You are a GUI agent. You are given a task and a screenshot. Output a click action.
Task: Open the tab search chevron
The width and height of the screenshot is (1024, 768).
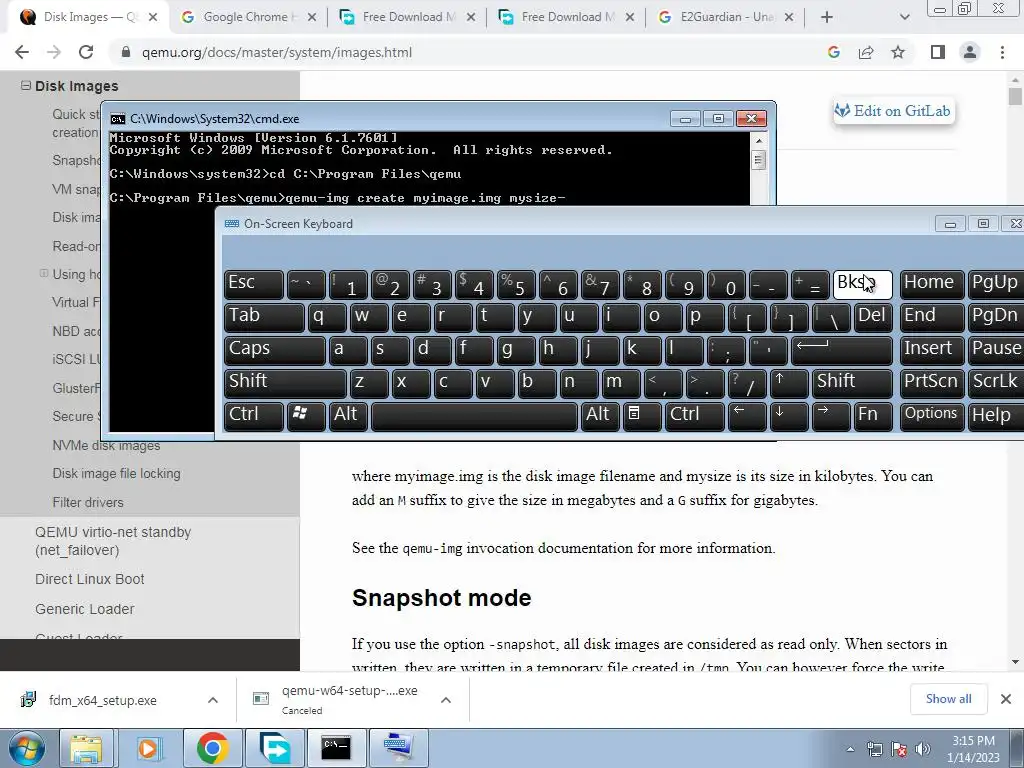coord(904,17)
